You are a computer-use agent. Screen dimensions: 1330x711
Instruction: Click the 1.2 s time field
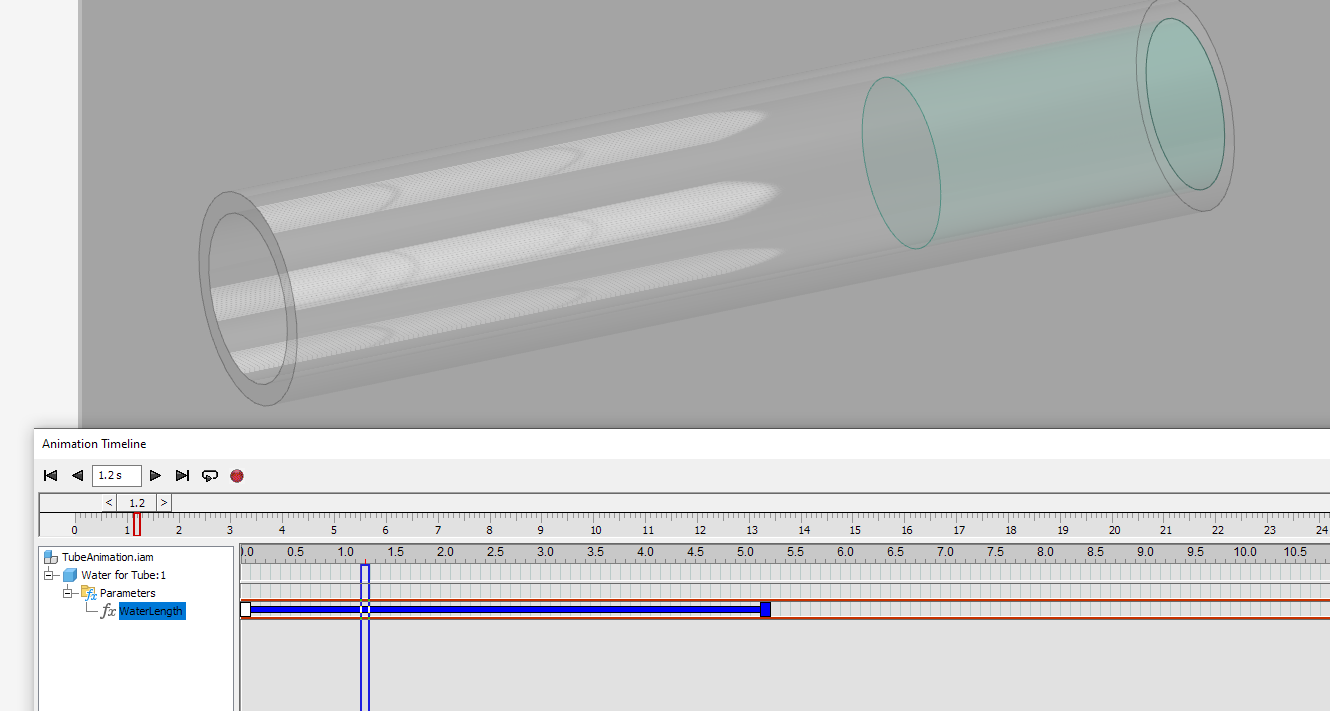tap(117, 475)
